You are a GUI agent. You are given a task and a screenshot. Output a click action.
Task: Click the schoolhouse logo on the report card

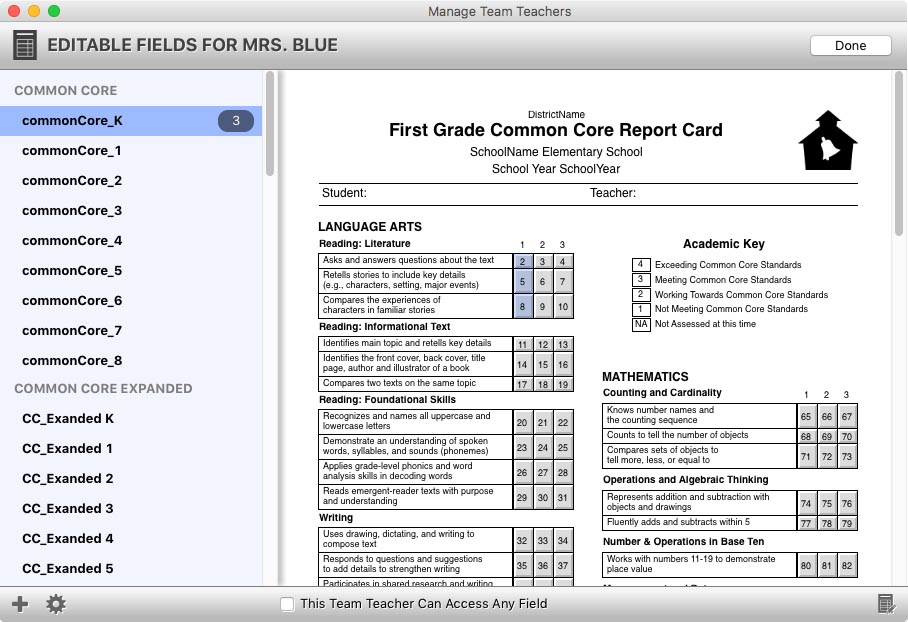tap(828, 141)
